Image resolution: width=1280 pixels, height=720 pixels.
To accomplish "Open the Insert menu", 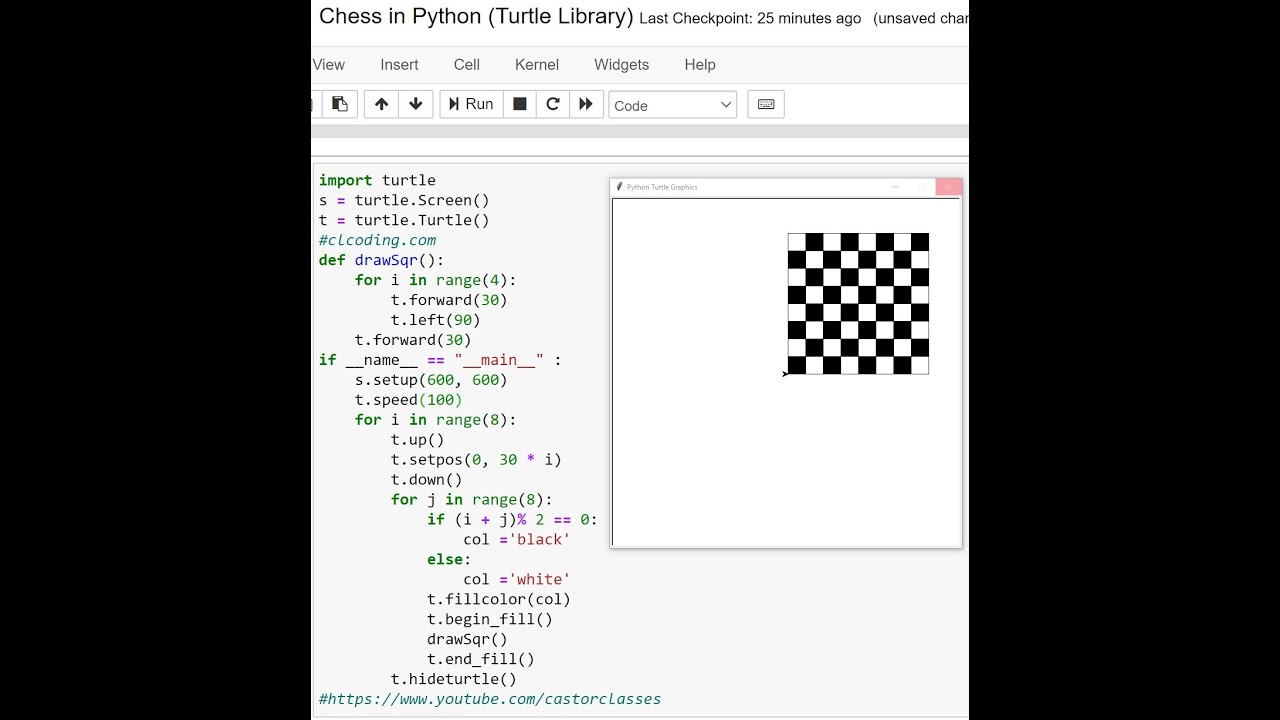I will click(x=399, y=64).
